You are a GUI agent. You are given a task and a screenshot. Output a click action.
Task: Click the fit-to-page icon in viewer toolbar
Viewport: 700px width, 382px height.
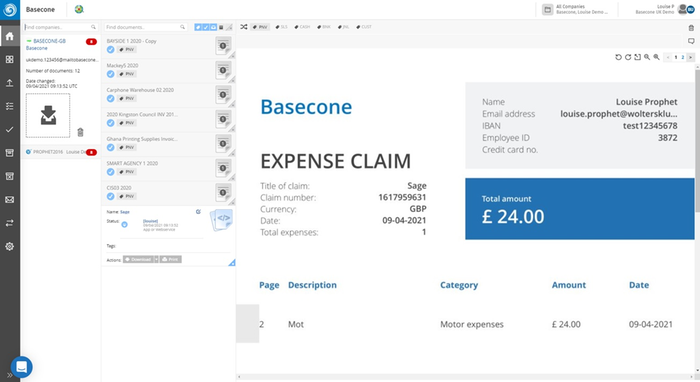[638, 57]
